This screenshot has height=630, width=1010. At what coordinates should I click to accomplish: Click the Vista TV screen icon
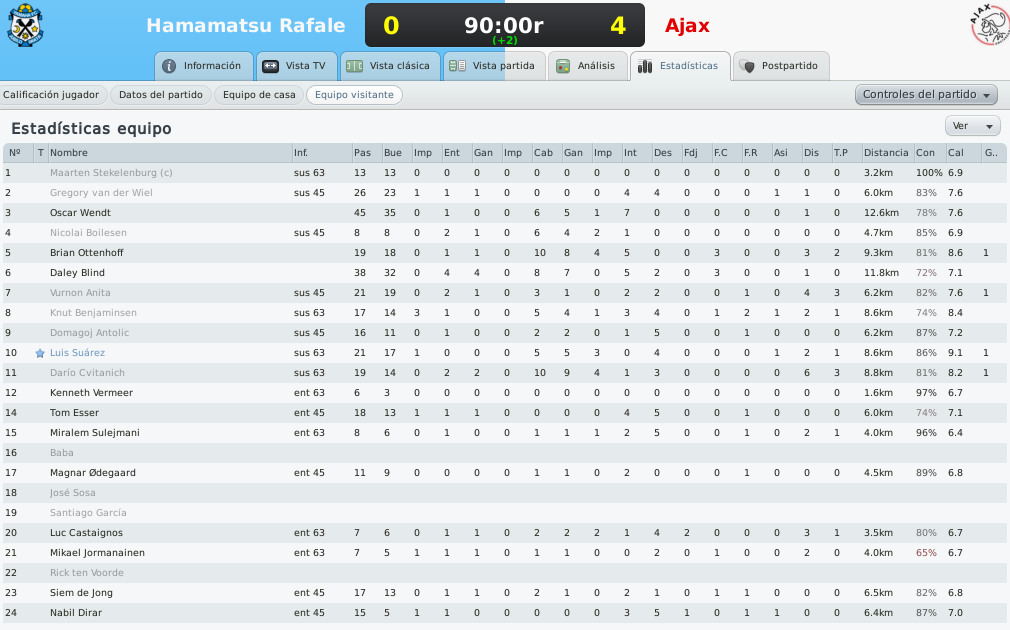(x=271, y=66)
